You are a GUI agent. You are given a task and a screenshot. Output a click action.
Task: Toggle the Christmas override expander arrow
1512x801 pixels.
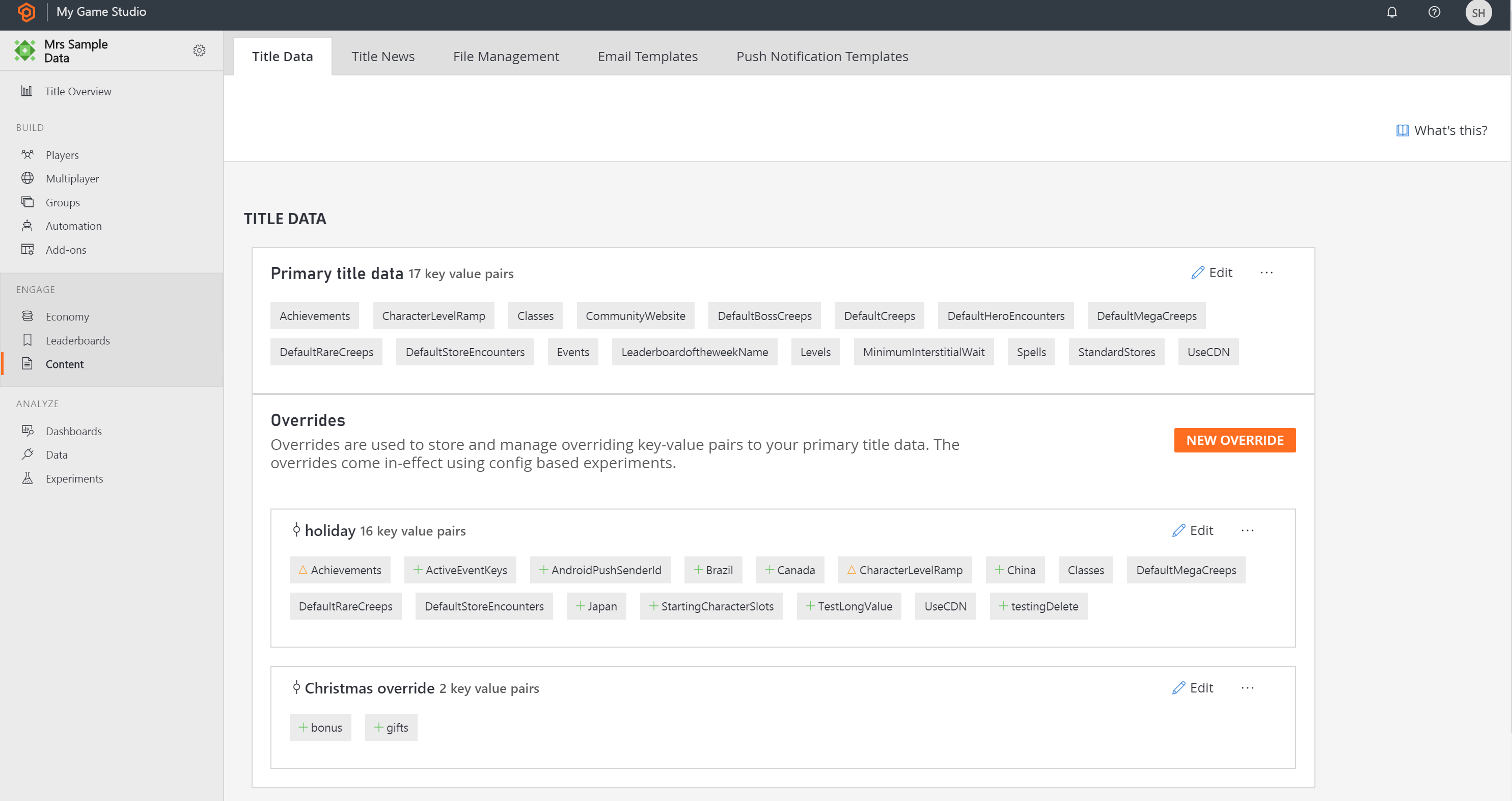click(x=294, y=687)
